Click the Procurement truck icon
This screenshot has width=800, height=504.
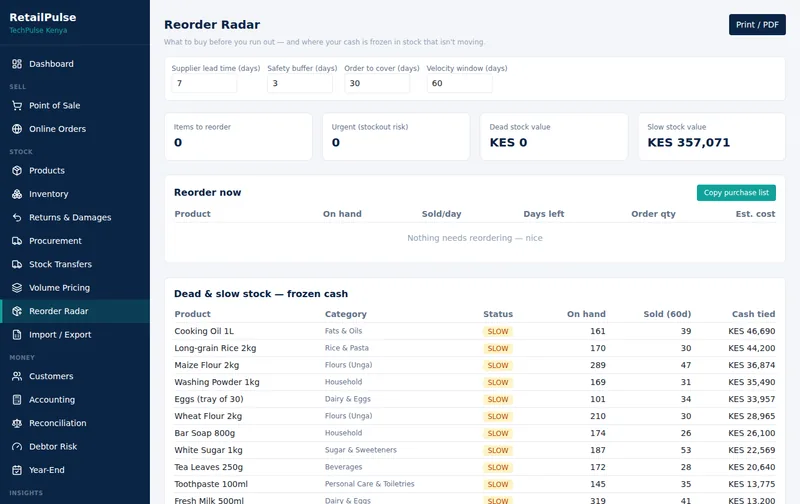tap(17, 241)
